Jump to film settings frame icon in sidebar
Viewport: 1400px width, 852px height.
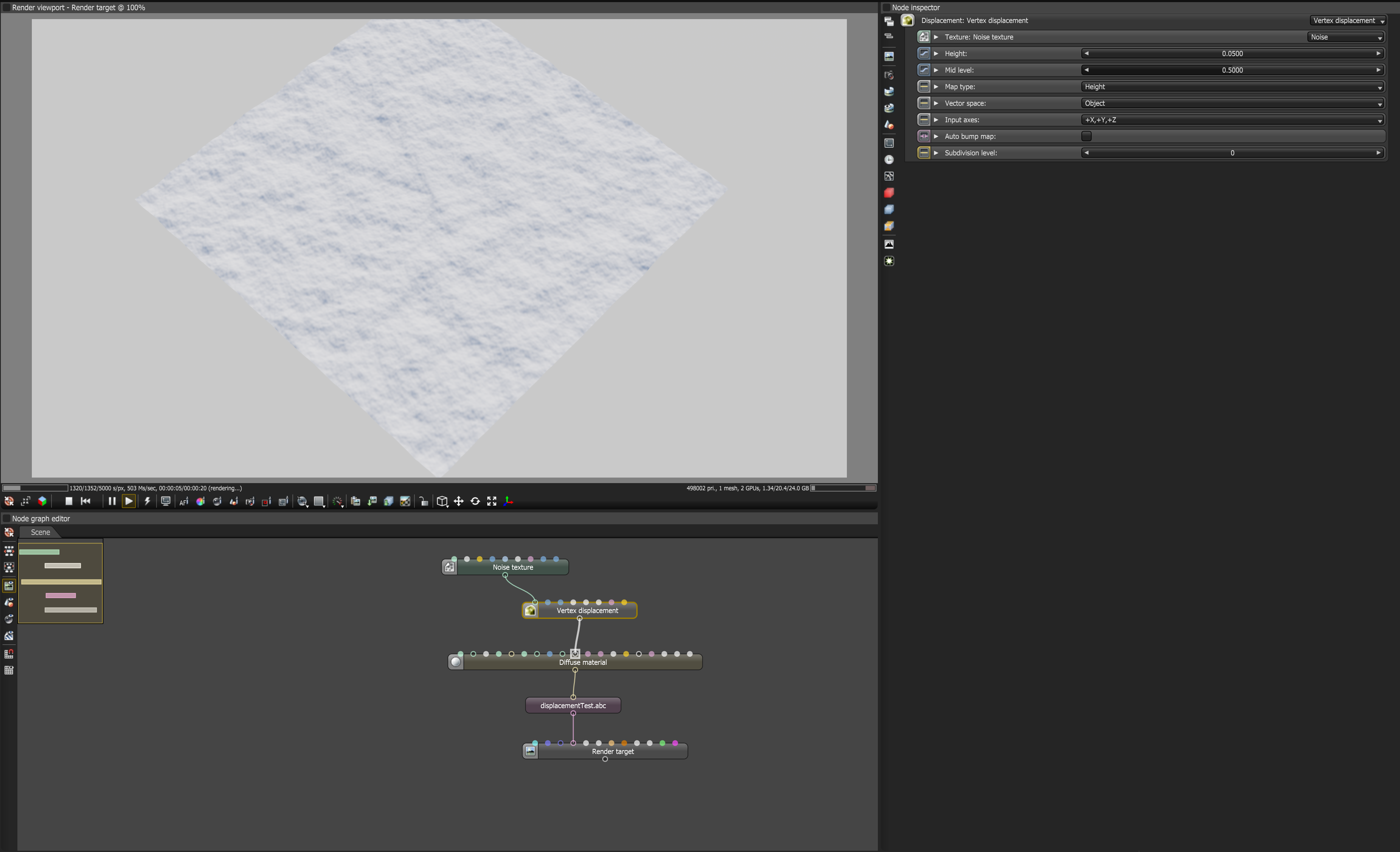[x=889, y=143]
